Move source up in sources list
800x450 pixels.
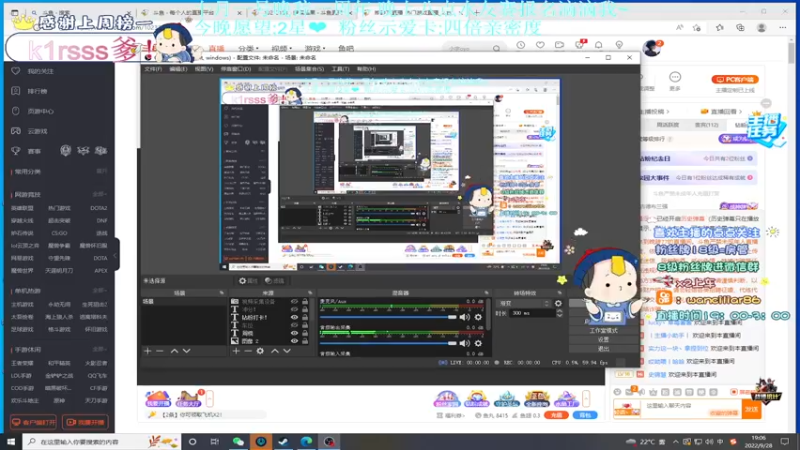coord(274,351)
